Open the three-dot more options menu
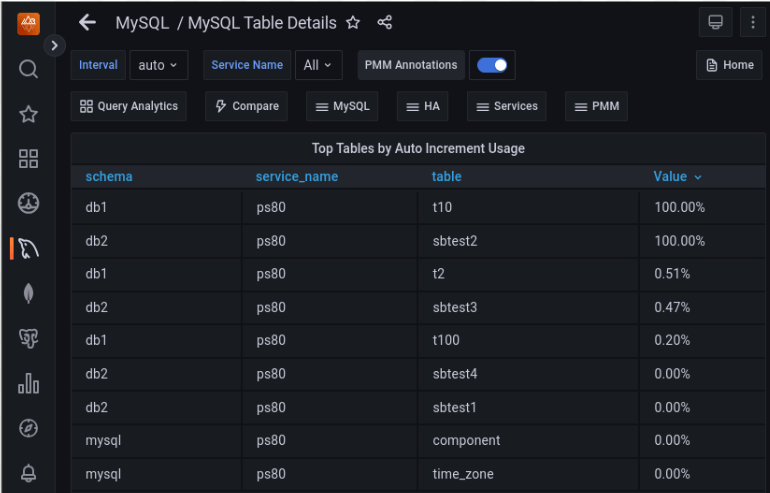770x493 pixels. coord(753,22)
